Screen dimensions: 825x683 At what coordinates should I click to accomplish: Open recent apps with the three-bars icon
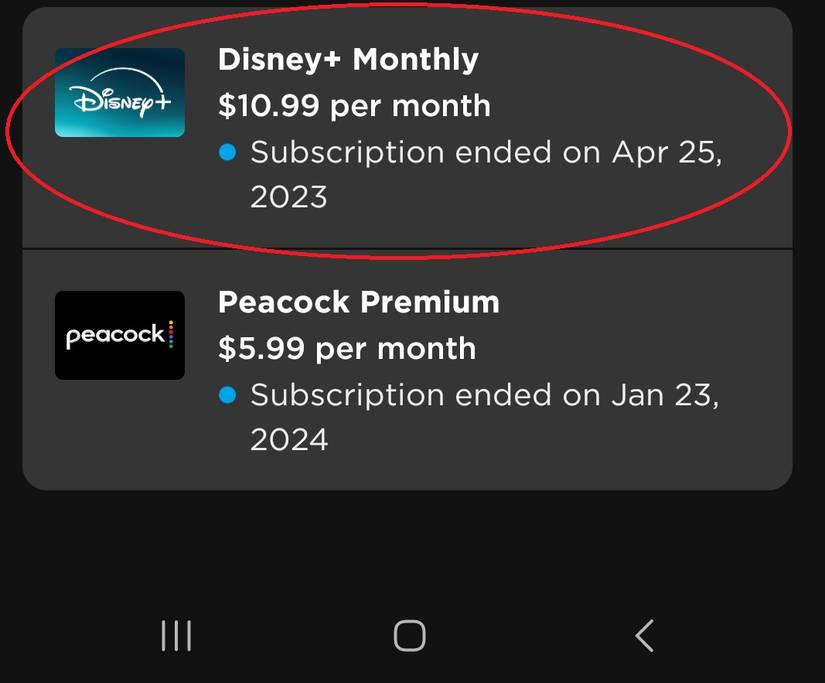pyautogui.click(x=176, y=636)
